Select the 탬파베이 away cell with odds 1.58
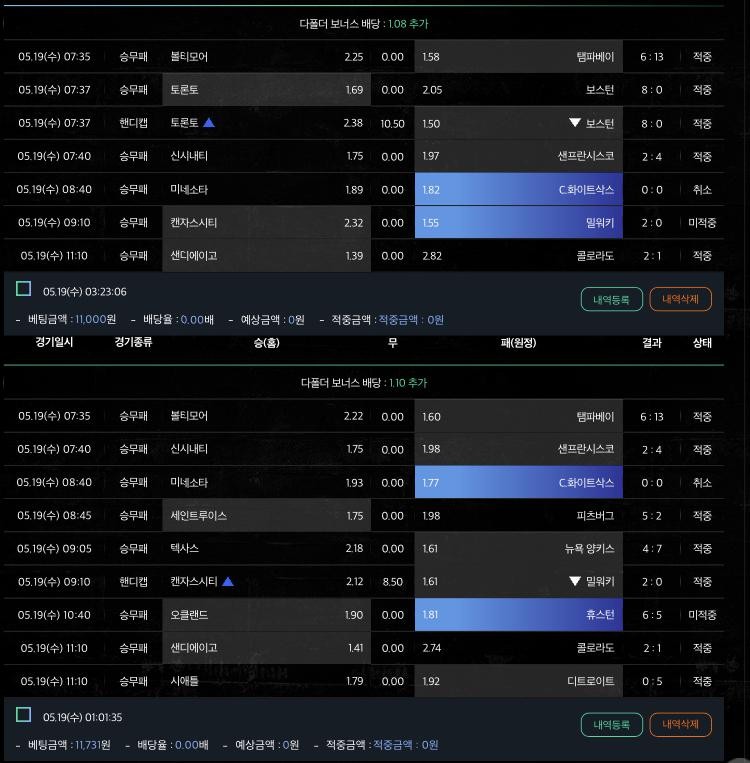This screenshot has height=763, width=750. click(519, 56)
